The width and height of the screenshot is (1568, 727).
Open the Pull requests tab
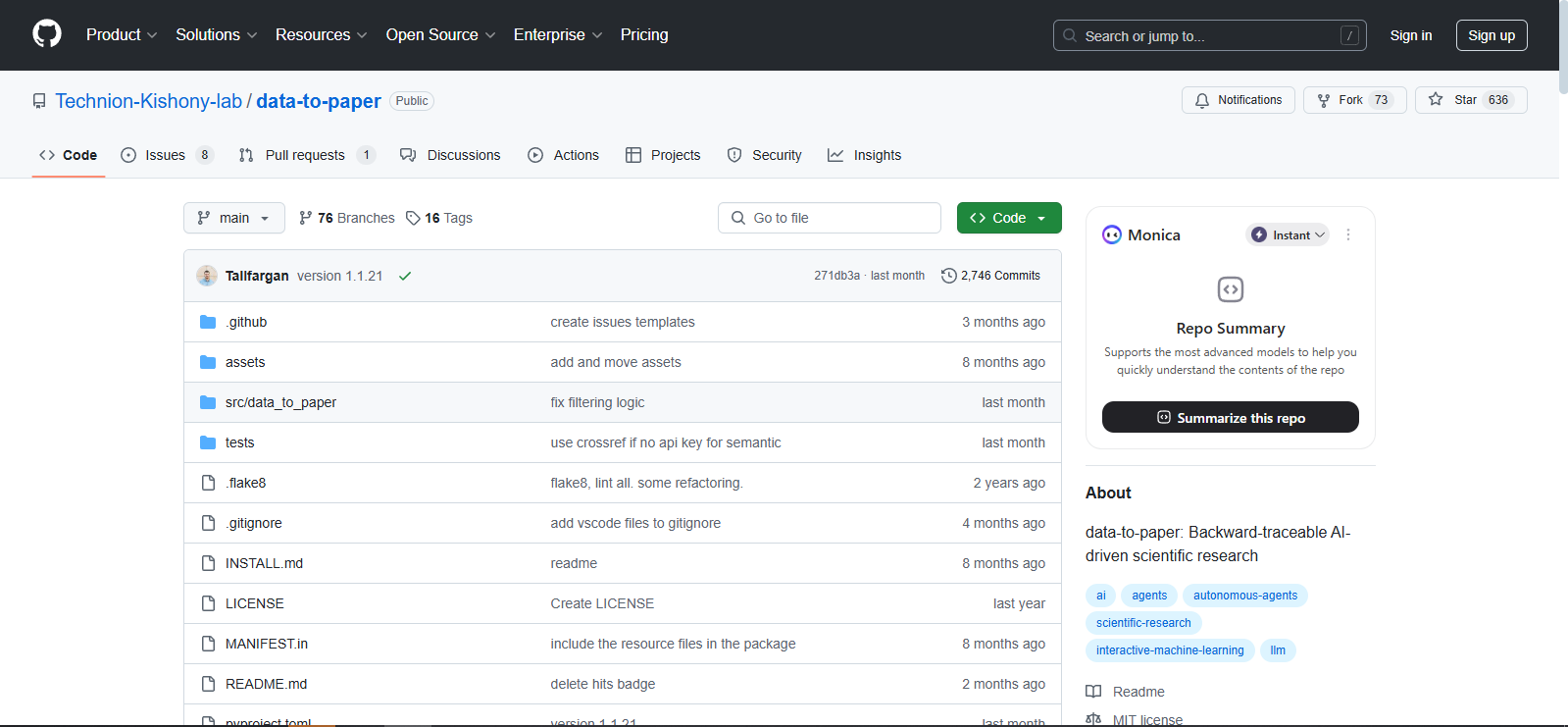point(305,155)
